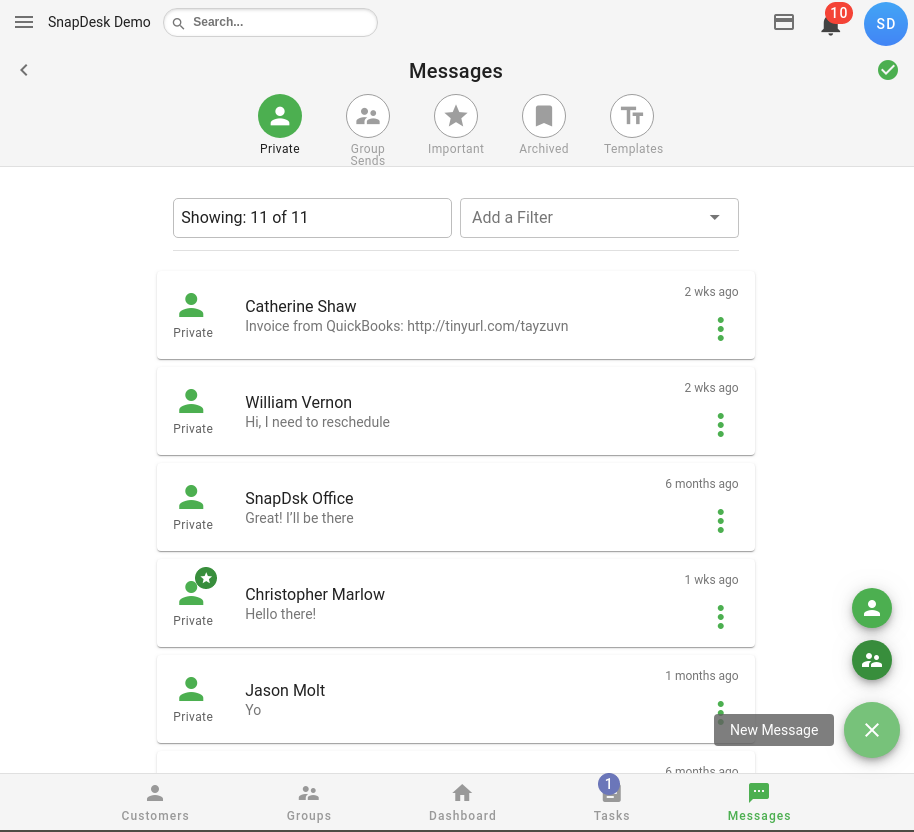Click the '1 wks ago' timestamp
This screenshot has width=914, height=832.
point(711,580)
